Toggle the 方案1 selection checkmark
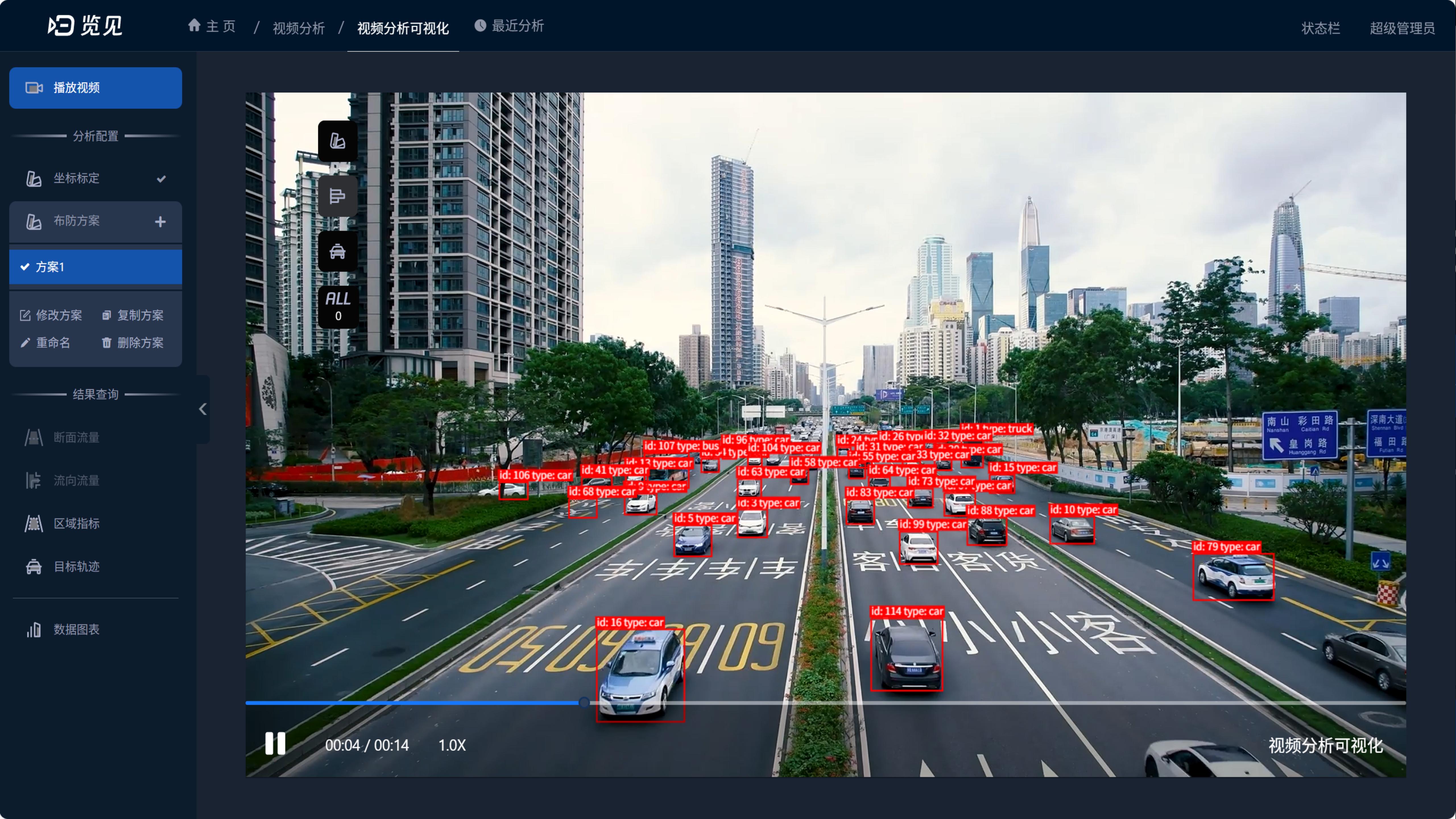This screenshot has width=1456, height=819. [x=25, y=267]
